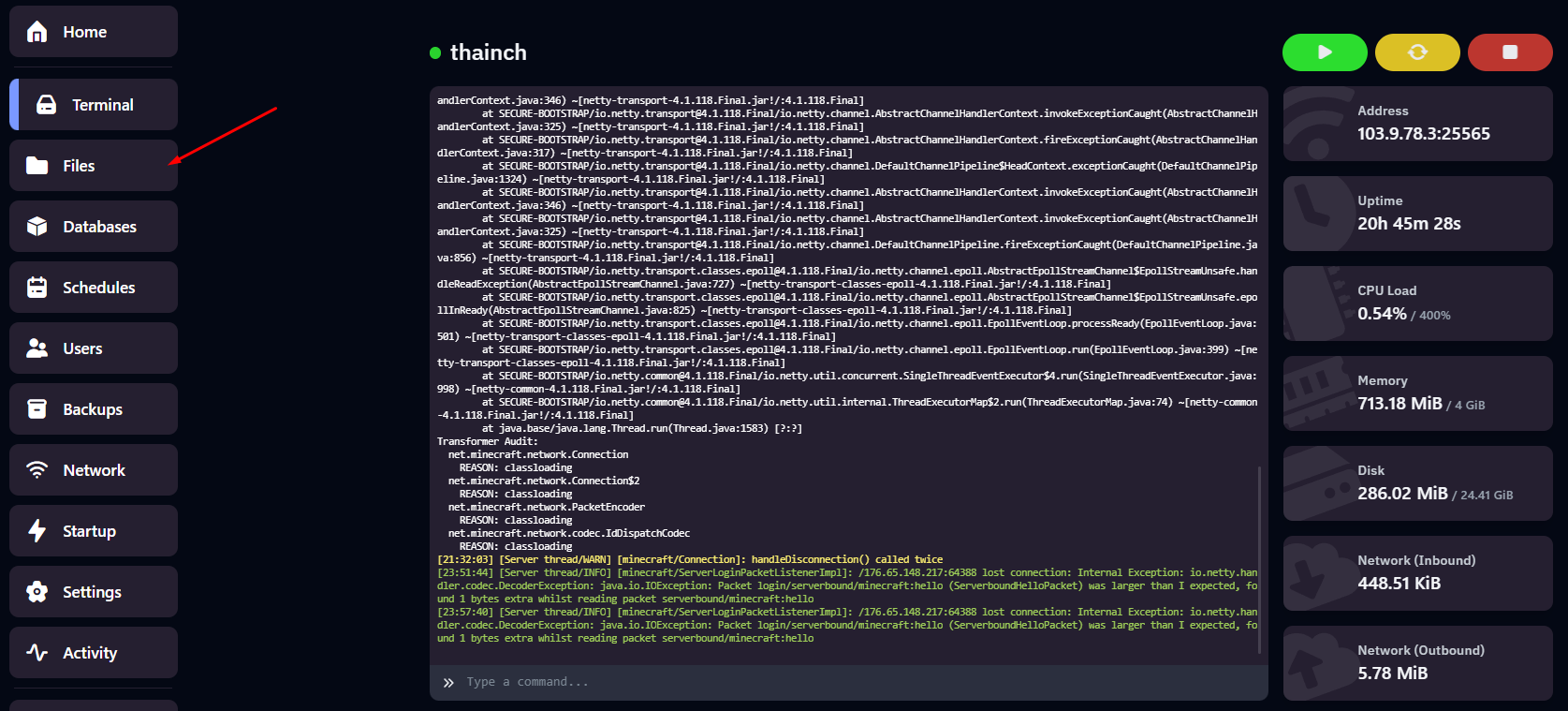The image size is (1568, 711).
Task: Open the Terminal page in sidebar
Action: click(x=102, y=105)
